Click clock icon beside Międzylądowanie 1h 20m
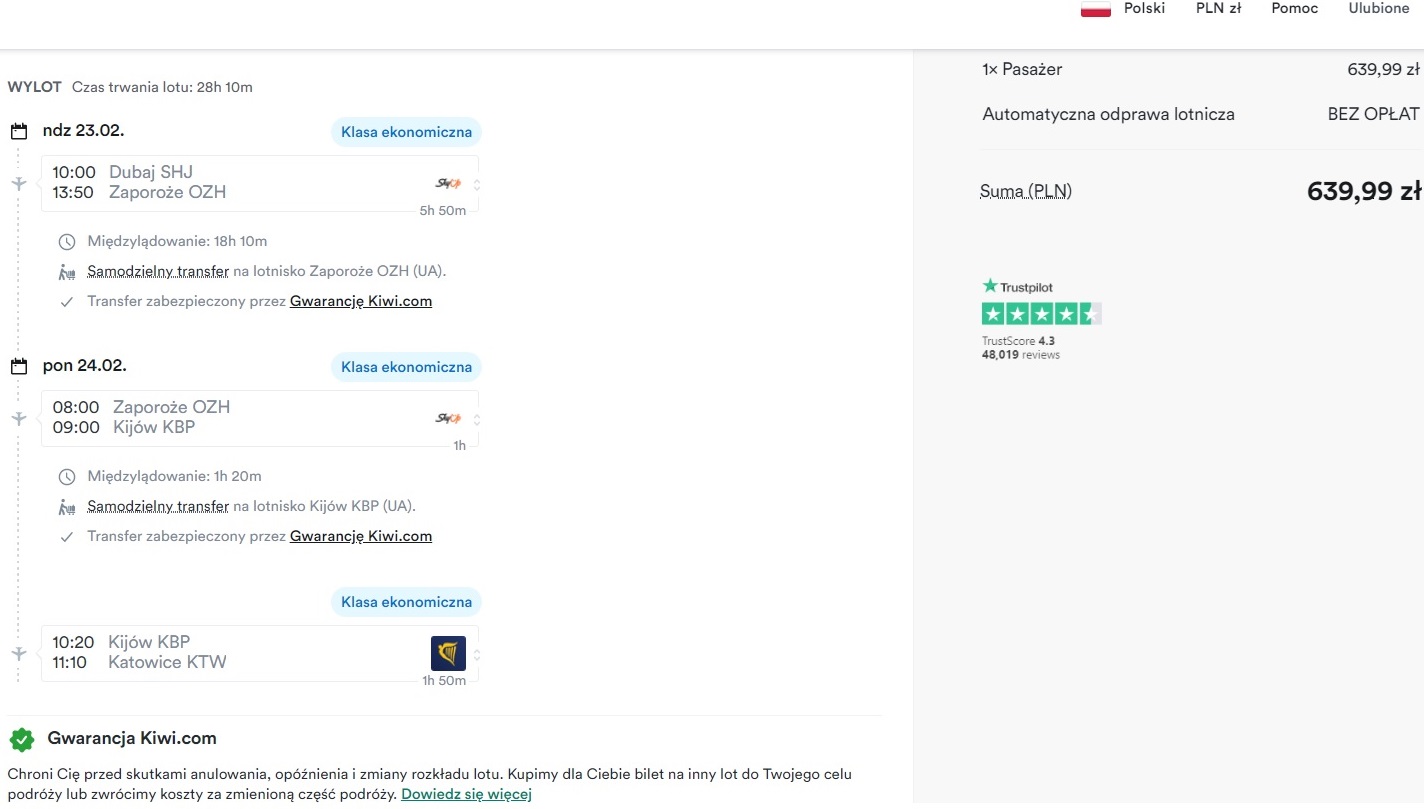 (67, 477)
